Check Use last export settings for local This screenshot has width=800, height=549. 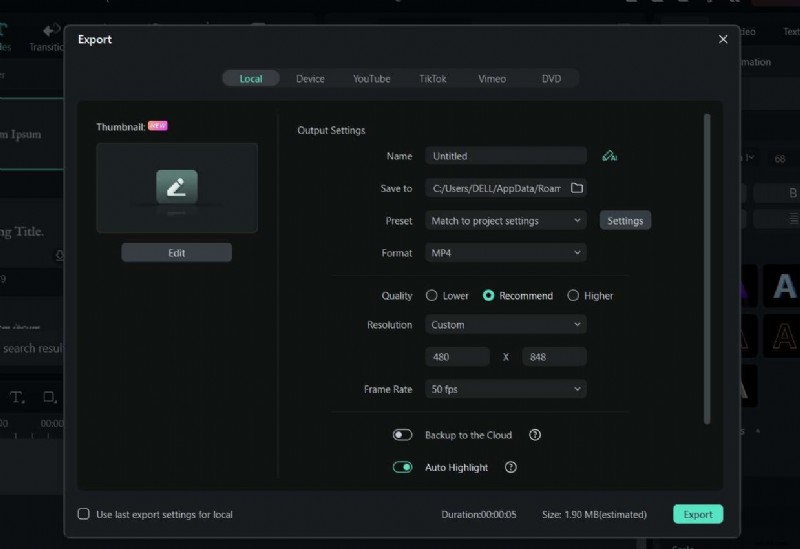[84, 514]
